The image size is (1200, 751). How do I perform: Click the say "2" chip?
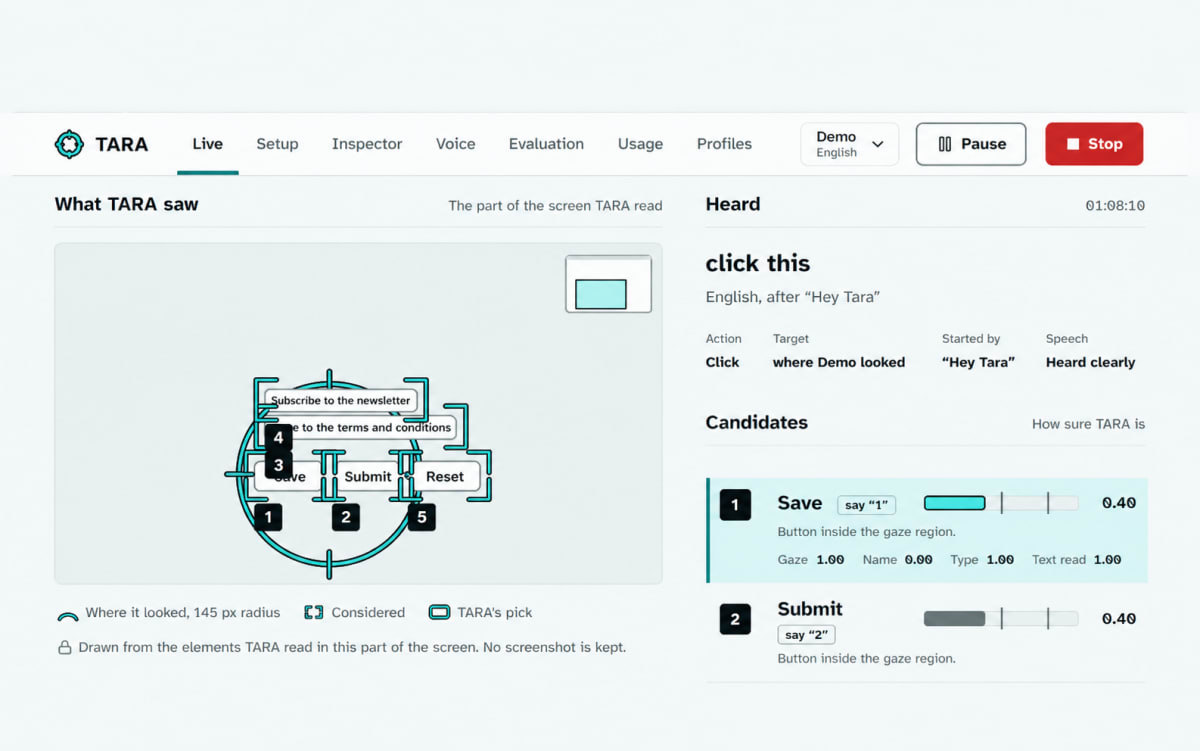(x=807, y=635)
